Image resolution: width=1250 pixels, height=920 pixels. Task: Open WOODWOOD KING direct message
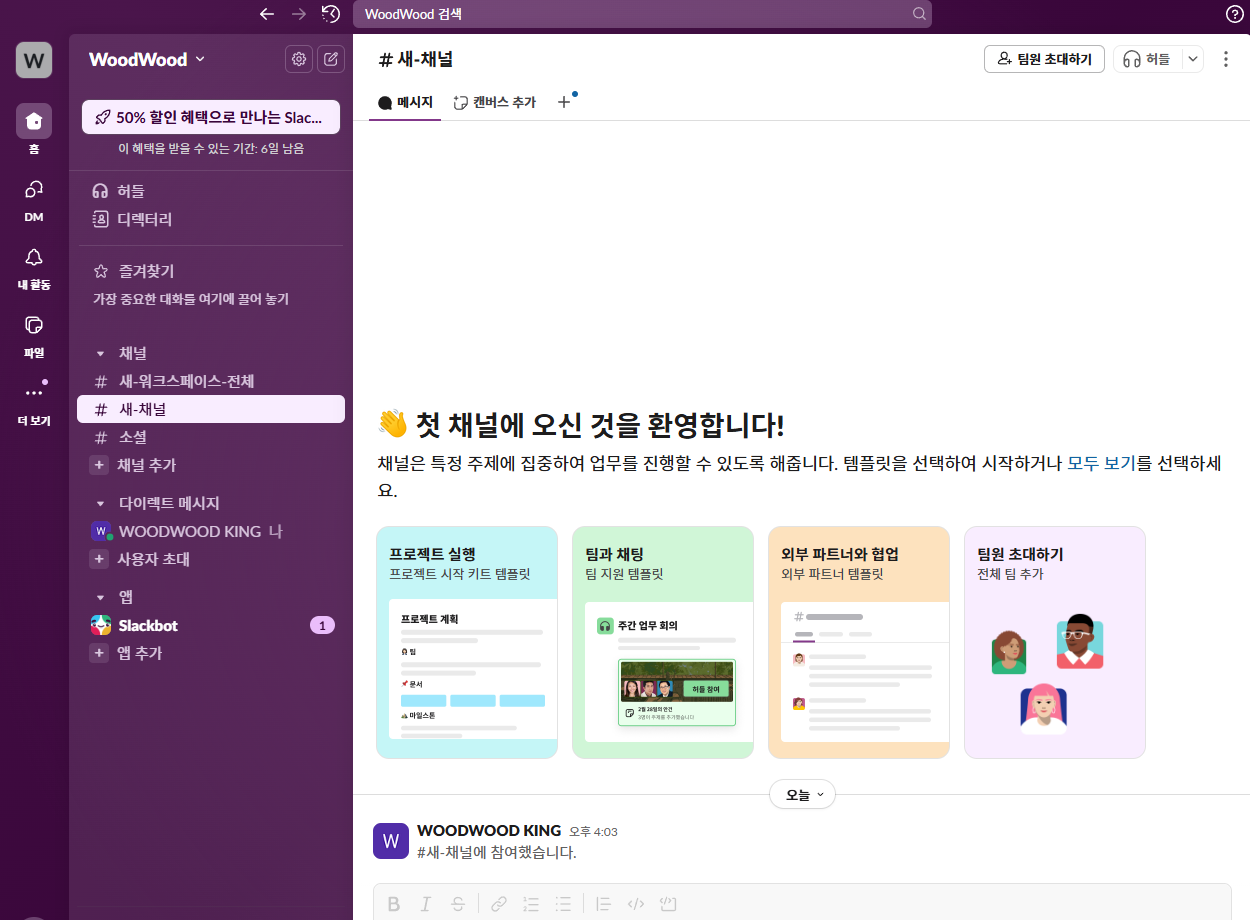click(x=211, y=531)
